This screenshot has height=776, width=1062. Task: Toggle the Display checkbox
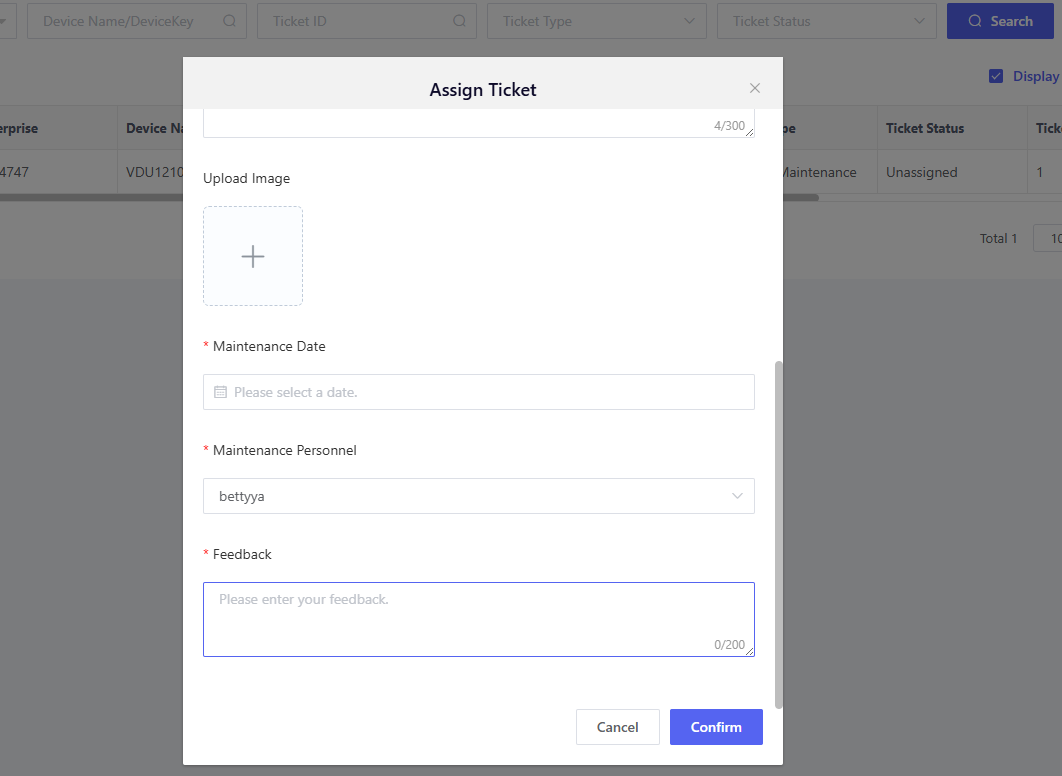pyautogui.click(x=996, y=76)
